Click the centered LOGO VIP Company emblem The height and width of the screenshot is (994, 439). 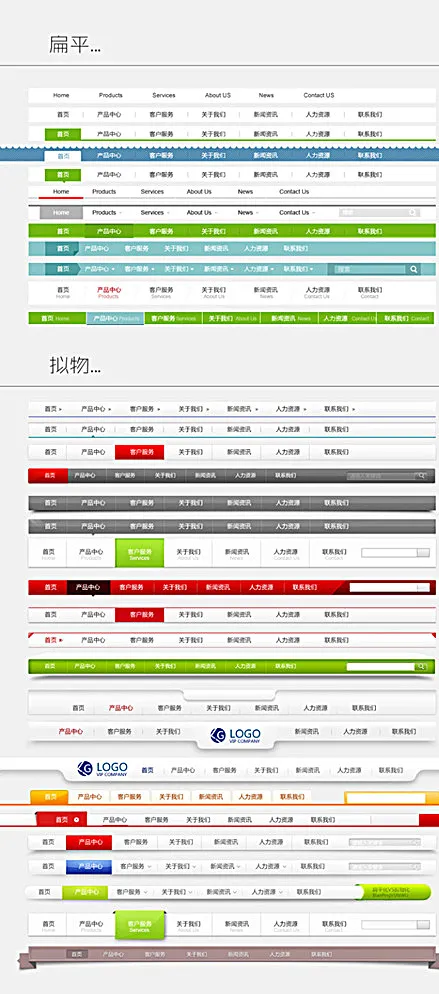(x=236, y=735)
